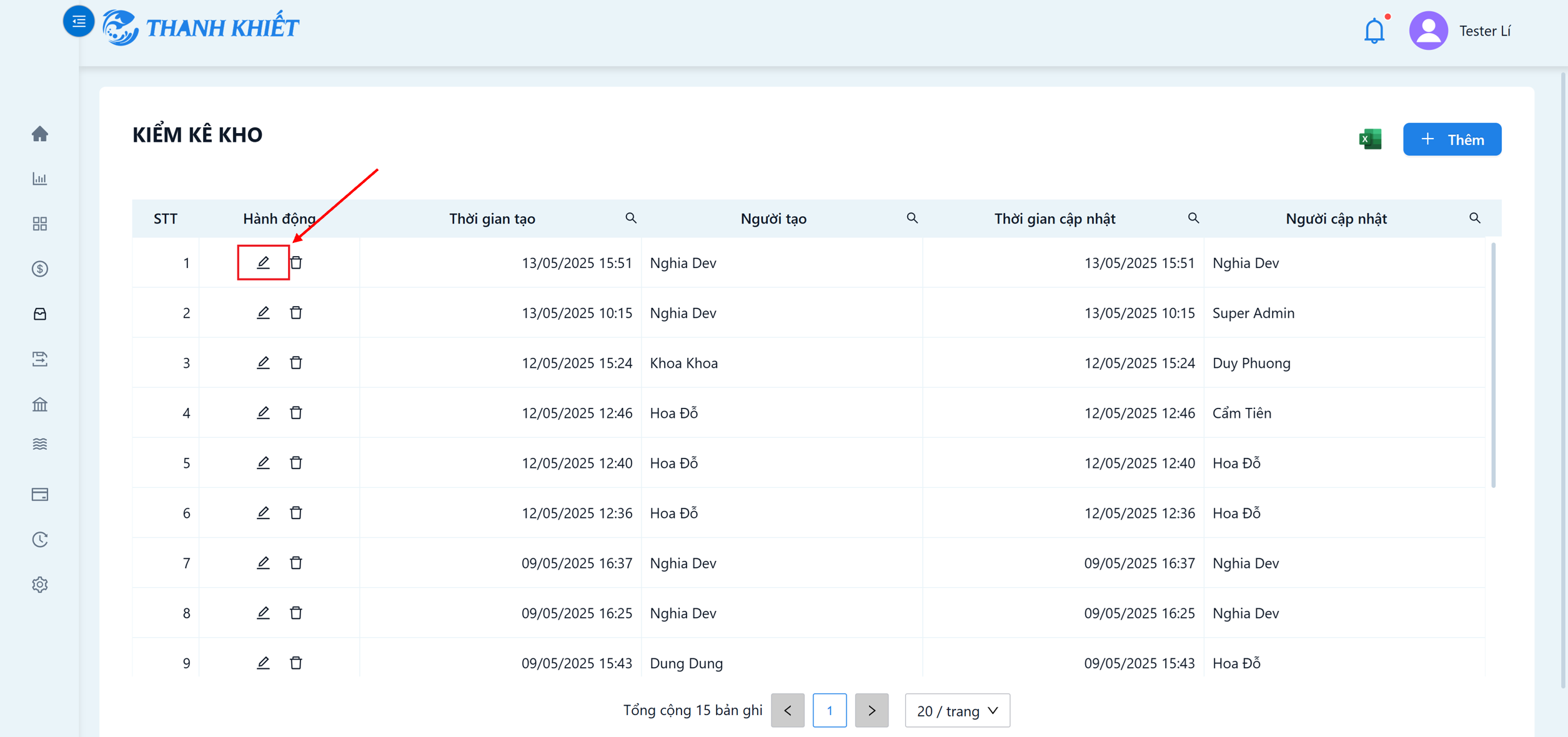
Task: Delete row 8 record
Action: 296,612
